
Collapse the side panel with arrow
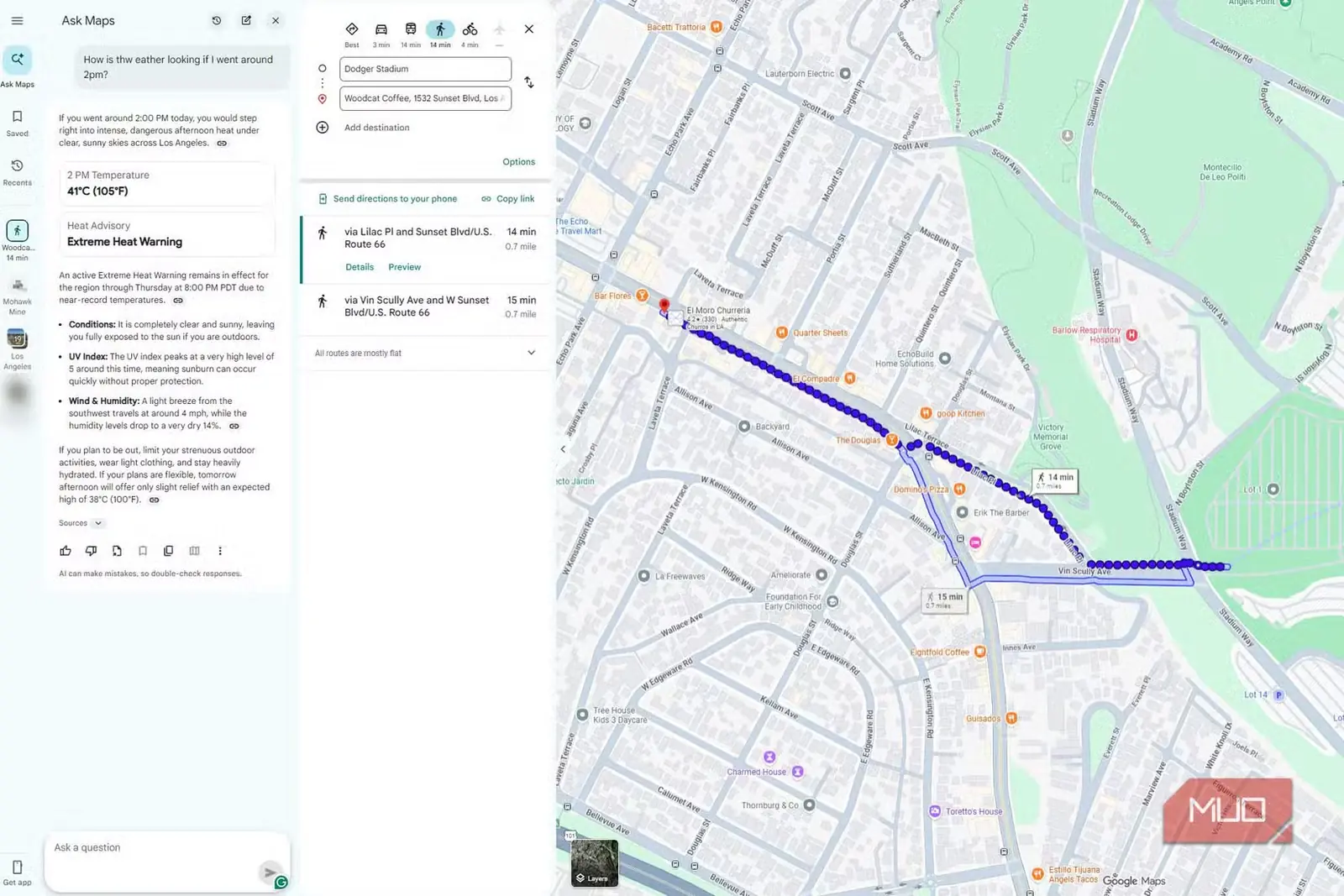pos(563,449)
